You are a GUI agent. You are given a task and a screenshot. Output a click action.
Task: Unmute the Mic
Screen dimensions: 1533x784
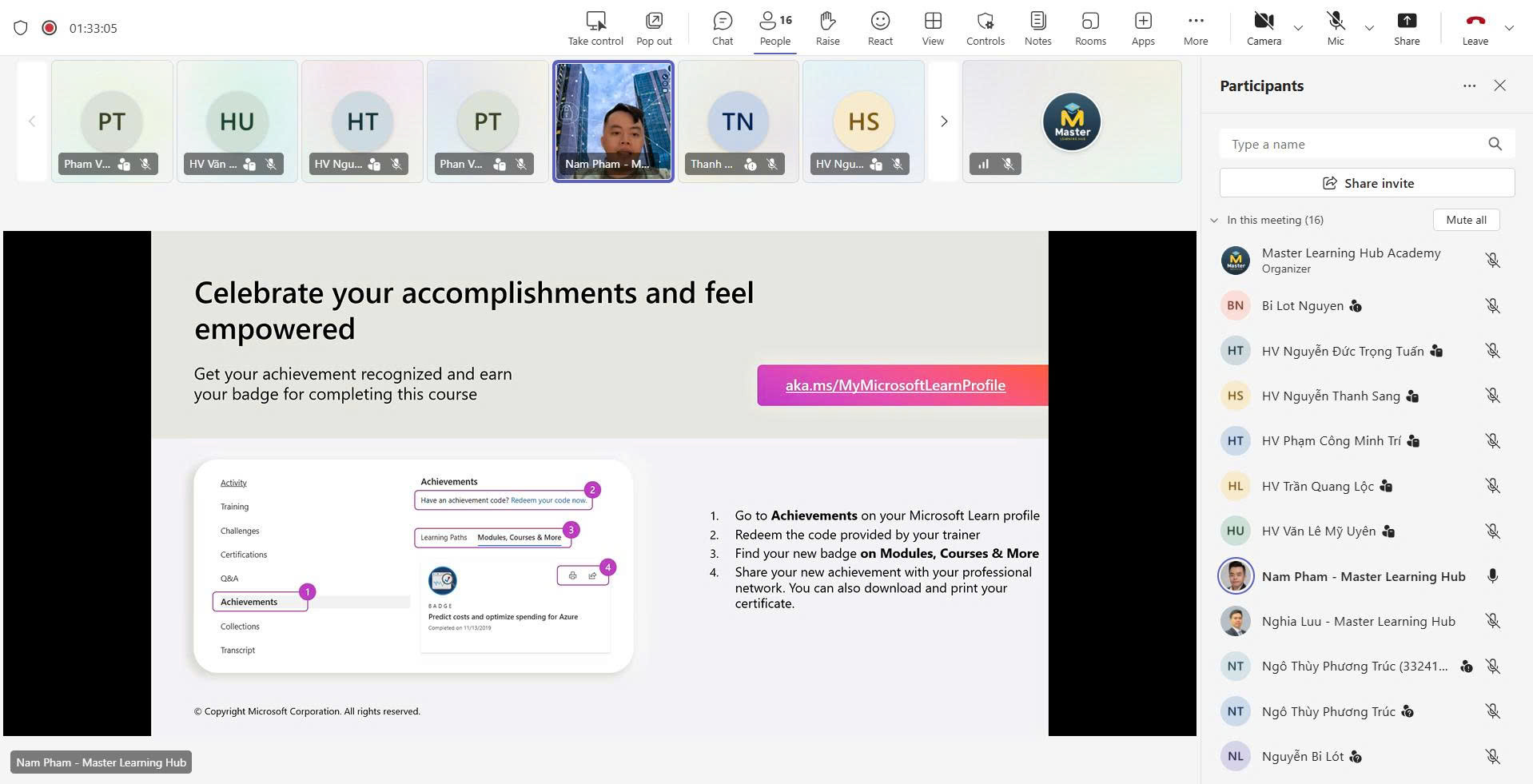1335,28
